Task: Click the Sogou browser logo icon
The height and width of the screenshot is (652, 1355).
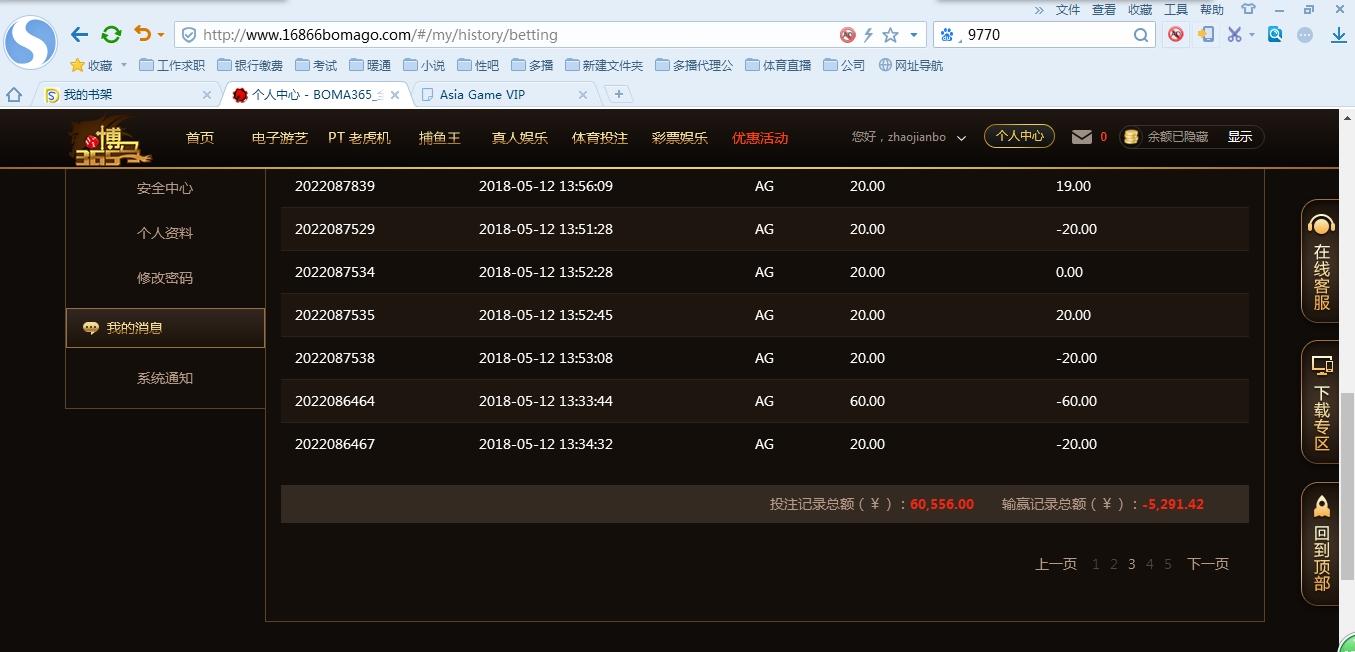Action: coord(30,40)
